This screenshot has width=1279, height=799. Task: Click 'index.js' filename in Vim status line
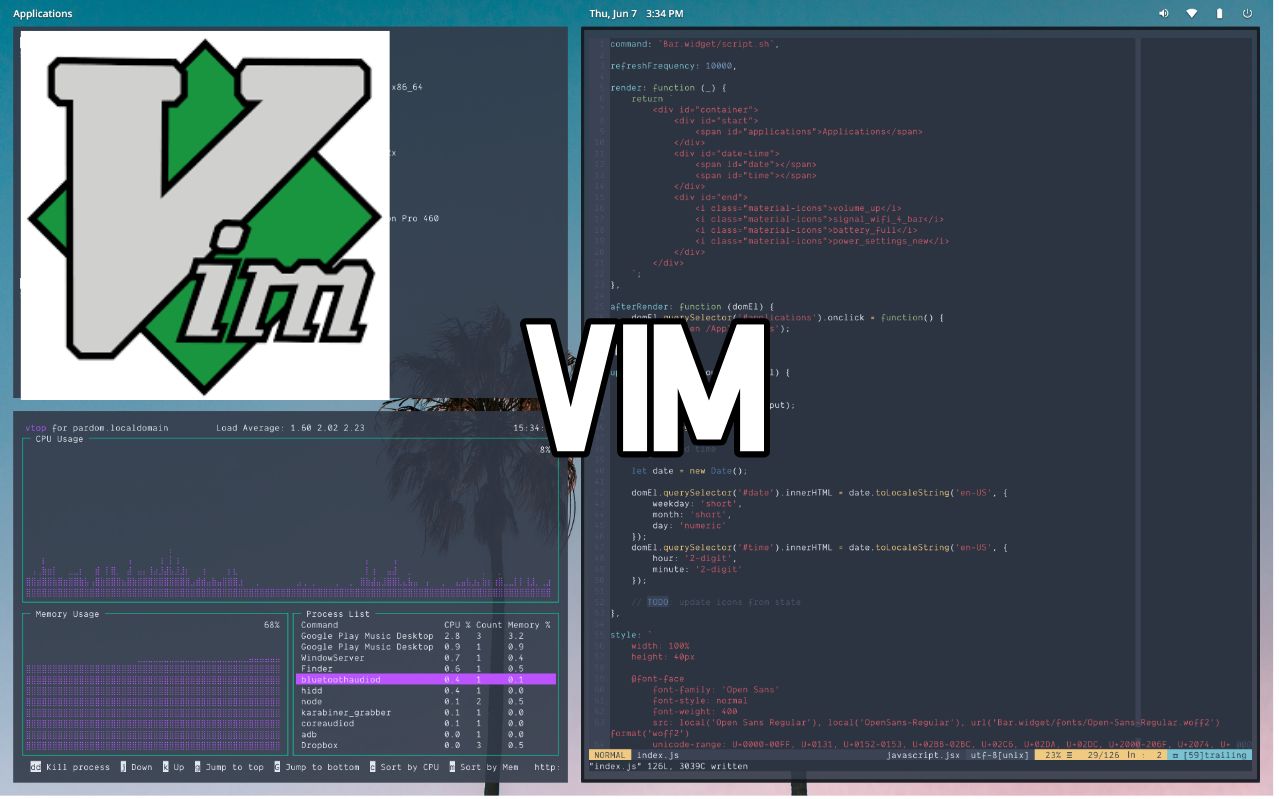click(658, 755)
